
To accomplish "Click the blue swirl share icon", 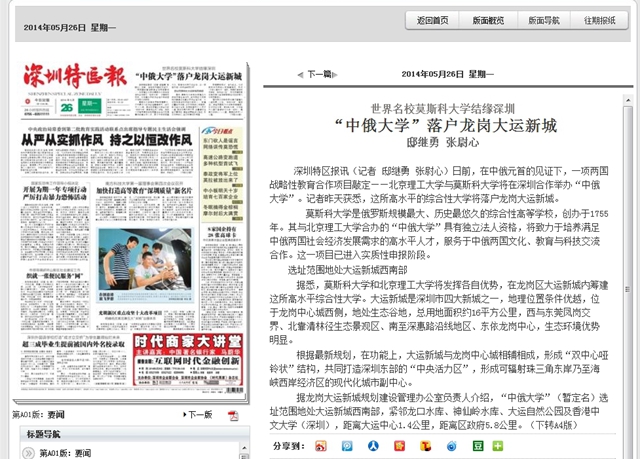I will pyautogui.click(x=451, y=445).
